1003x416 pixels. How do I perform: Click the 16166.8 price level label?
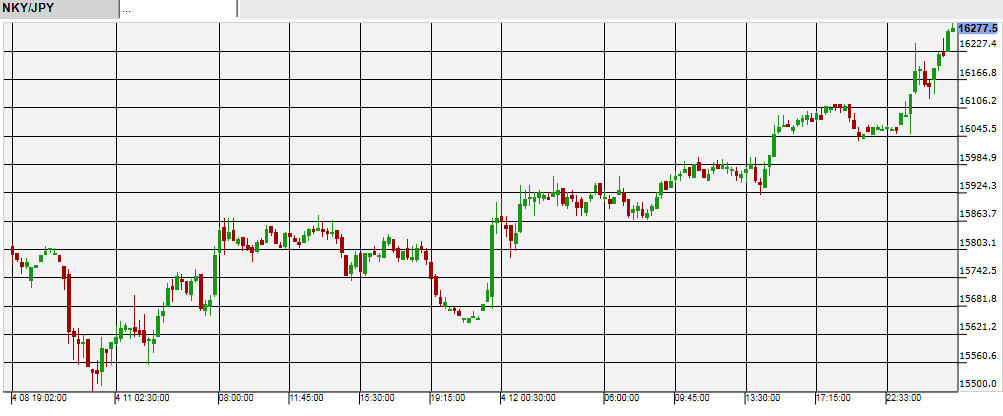(x=980, y=73)
